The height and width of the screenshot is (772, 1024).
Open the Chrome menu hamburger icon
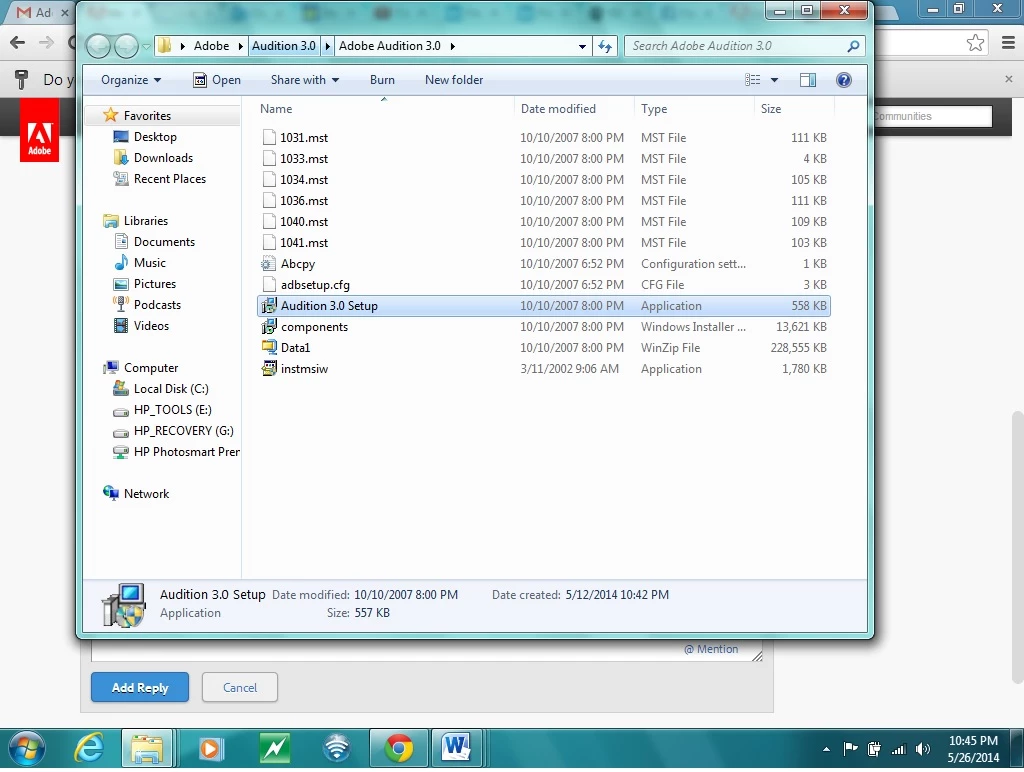click(x=1008, y=43)
